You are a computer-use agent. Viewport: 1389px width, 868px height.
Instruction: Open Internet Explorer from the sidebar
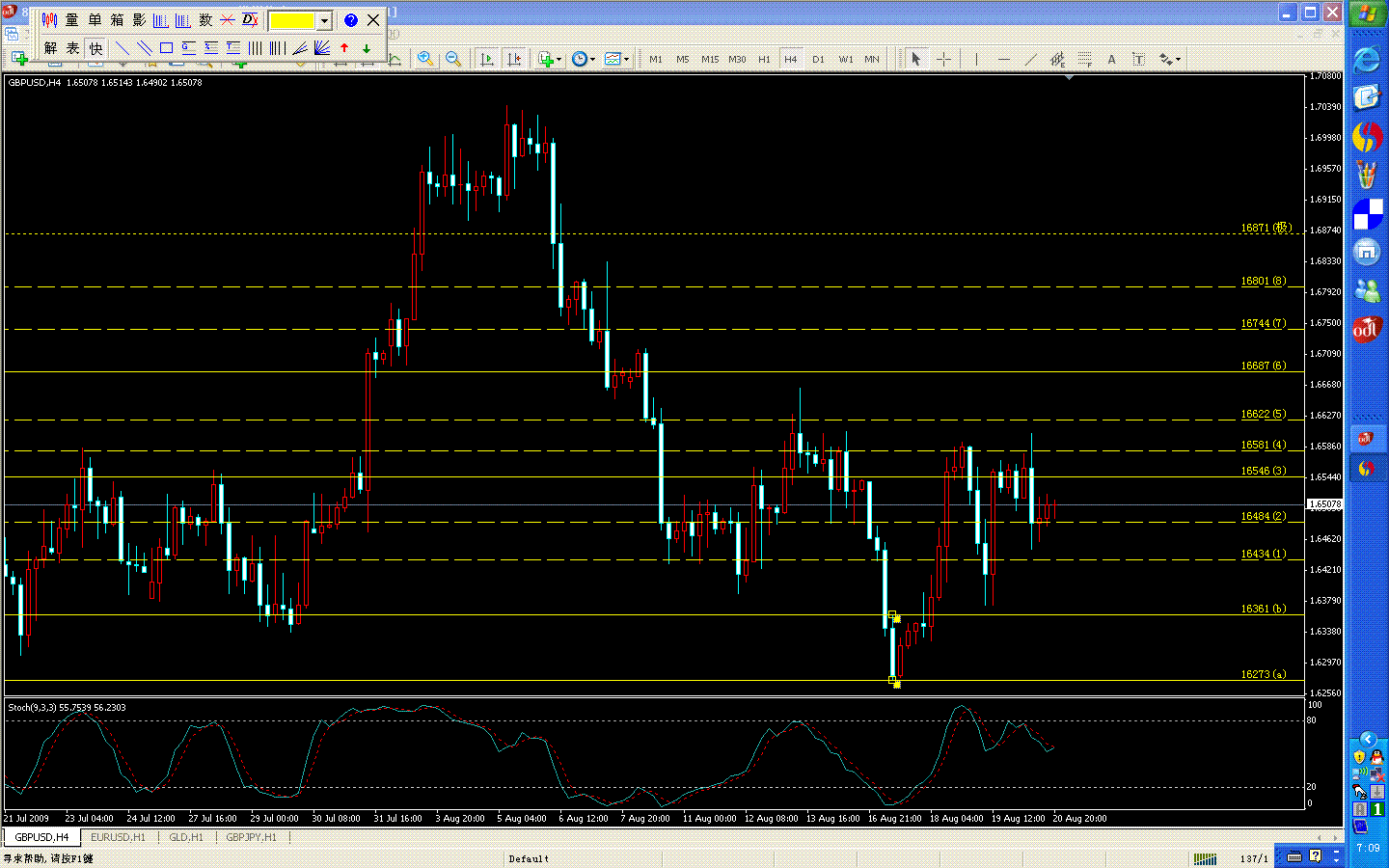1367,60
